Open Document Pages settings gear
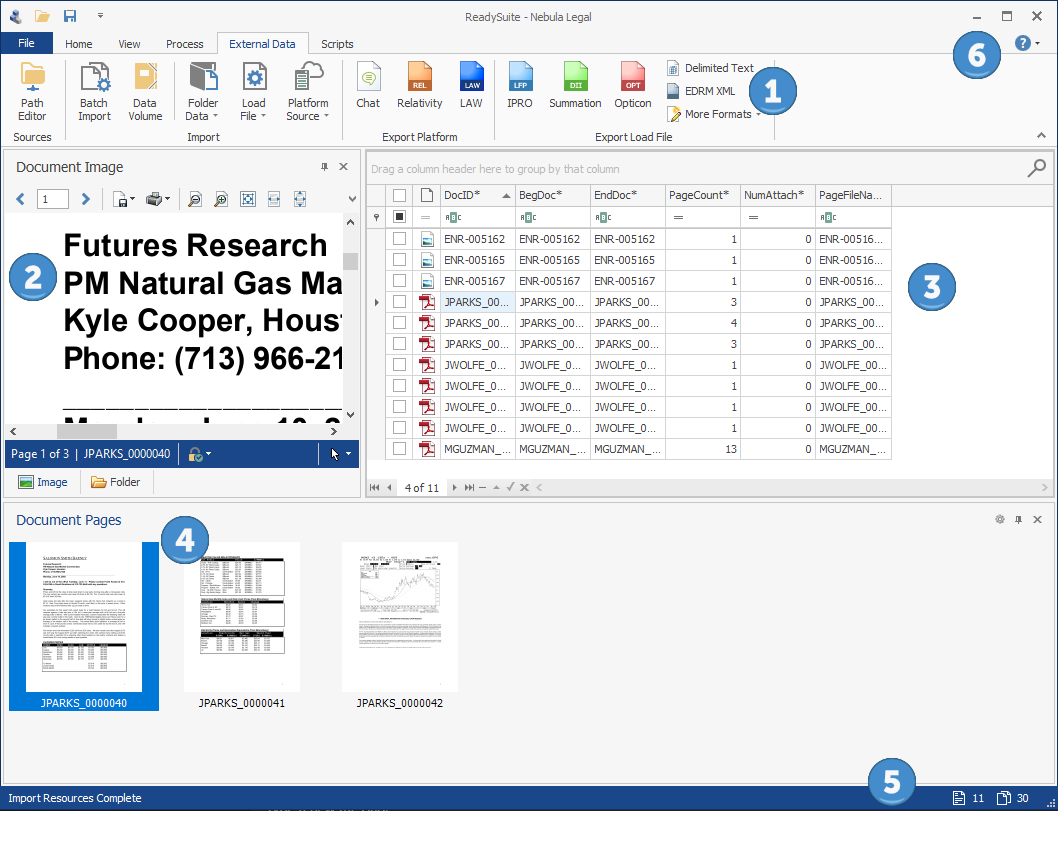The image size is (1058, 856). [x=1000, y=519]
